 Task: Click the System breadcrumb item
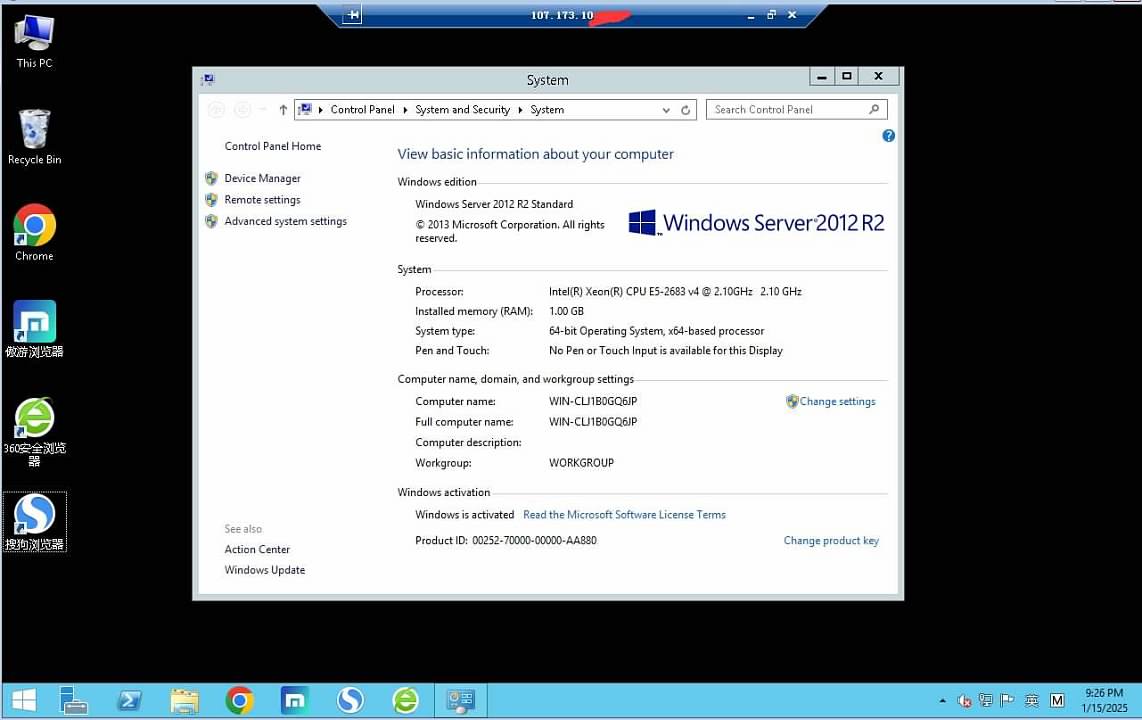(547, 109)
